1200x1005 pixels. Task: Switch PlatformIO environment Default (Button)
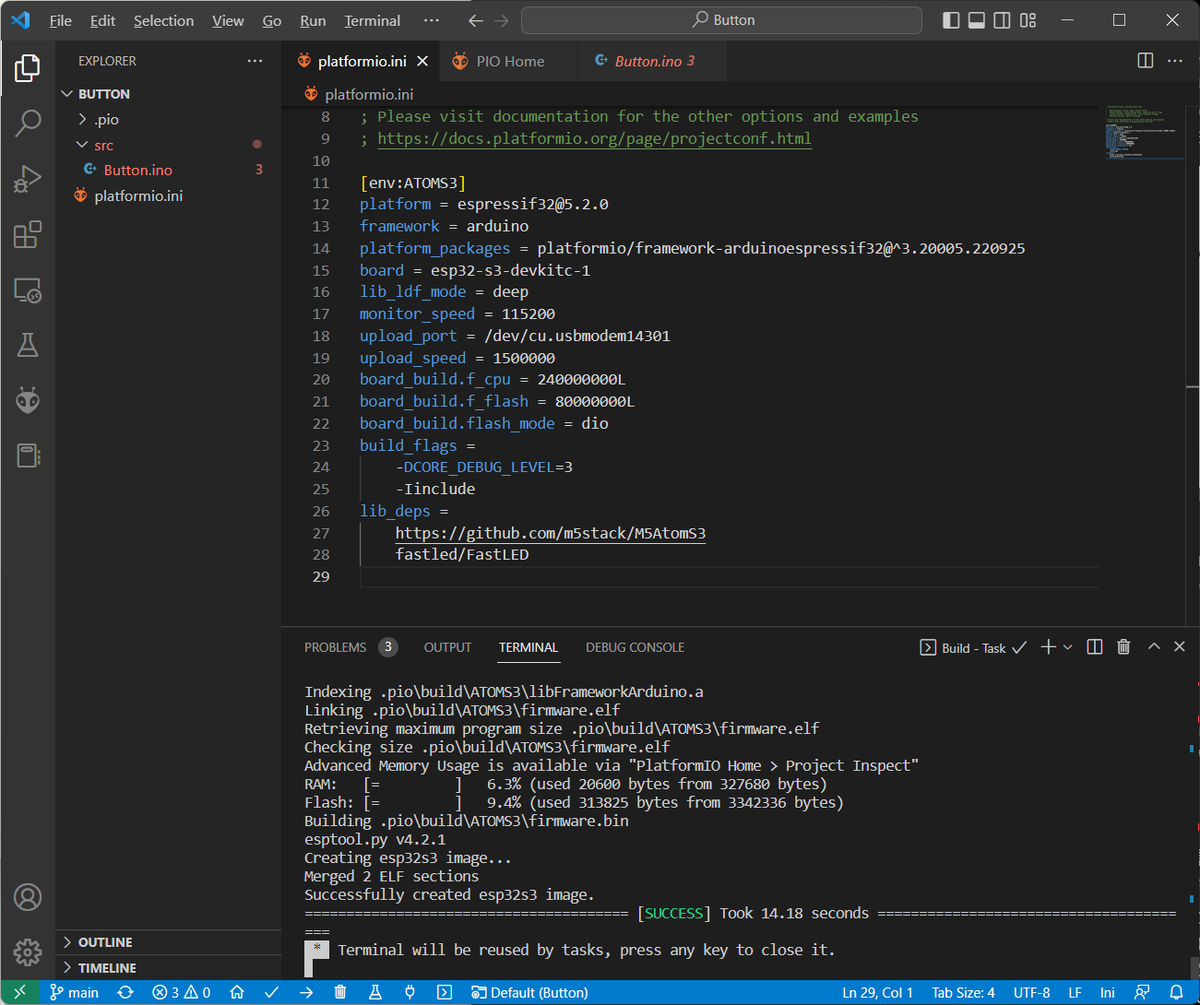[530, 993]
